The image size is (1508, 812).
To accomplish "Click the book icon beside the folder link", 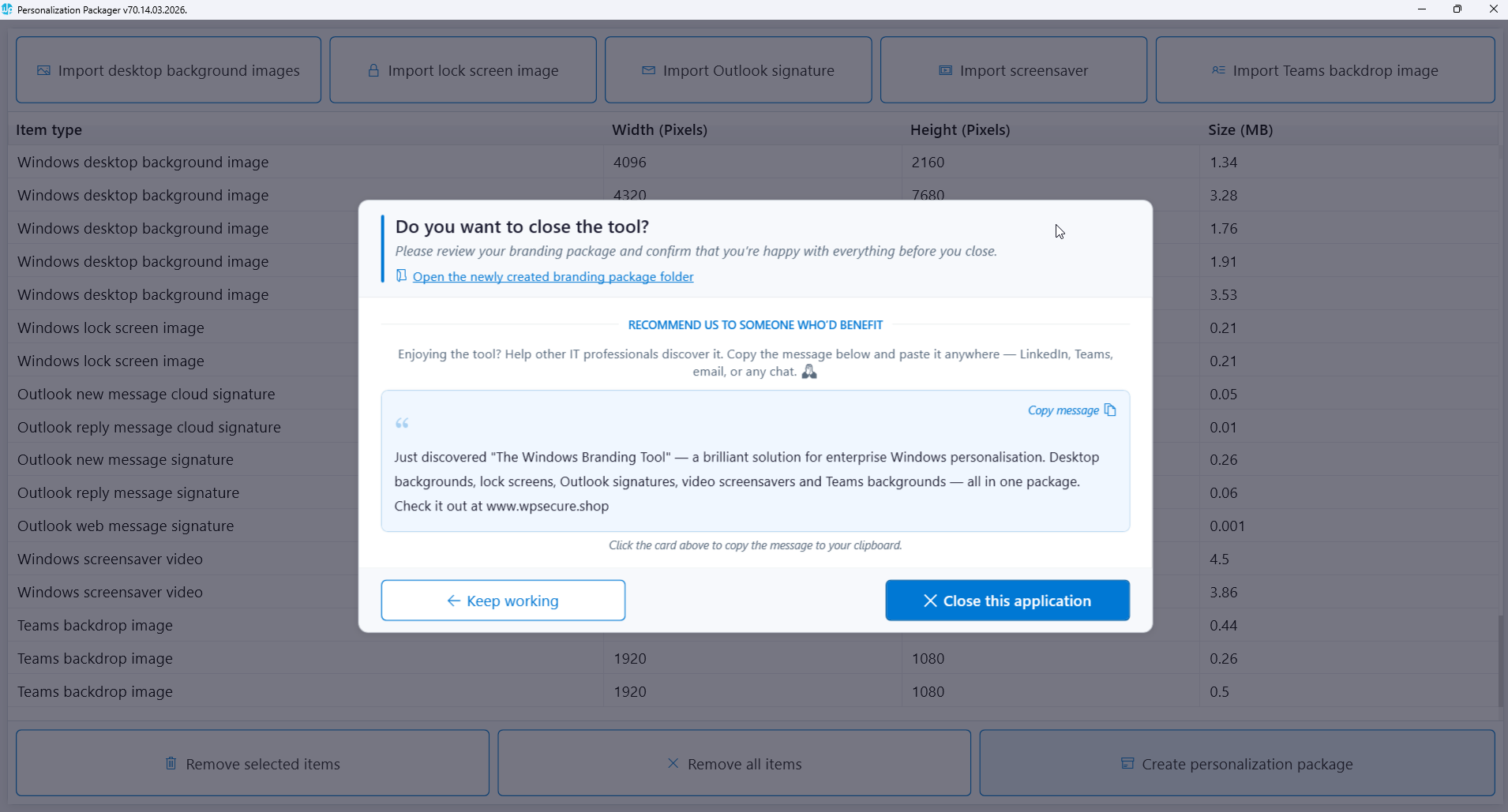I will [x=401, y=275].
